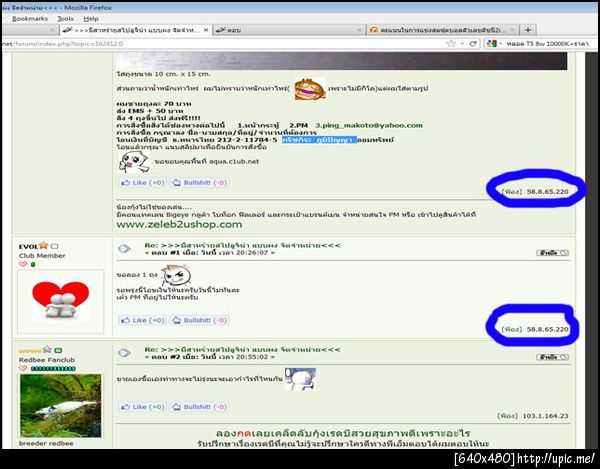Switch to the second browser tab

coord(289,30)
